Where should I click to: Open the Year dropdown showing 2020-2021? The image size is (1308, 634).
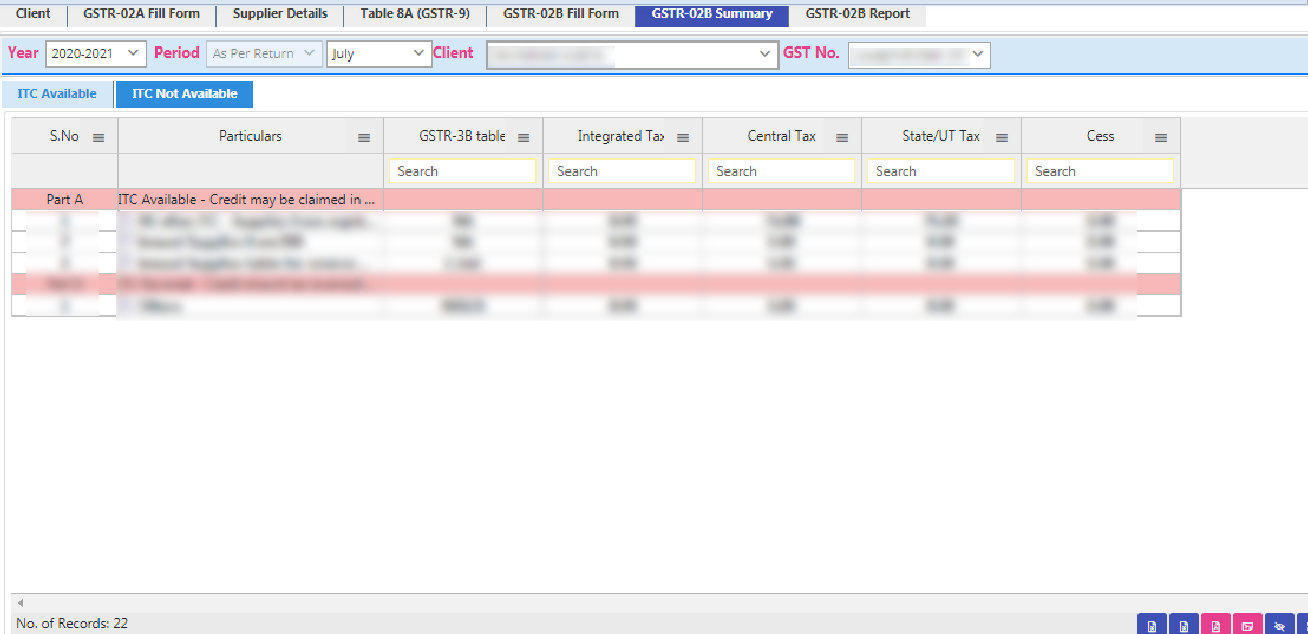click(x=96, y=54)
